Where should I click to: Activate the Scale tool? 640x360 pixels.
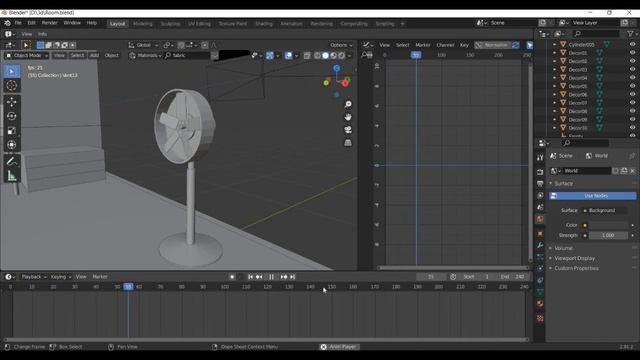pos(11,131)
